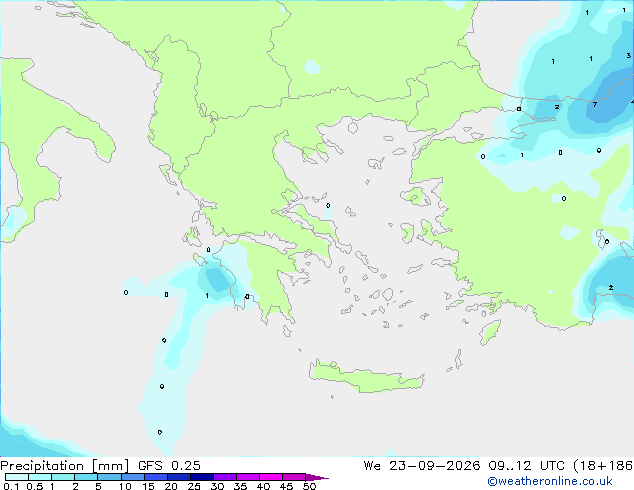Viewport: 634px width, 490px height.
Task: Select the 10–15 mm blue legend swatch
Action: point(133,477)
